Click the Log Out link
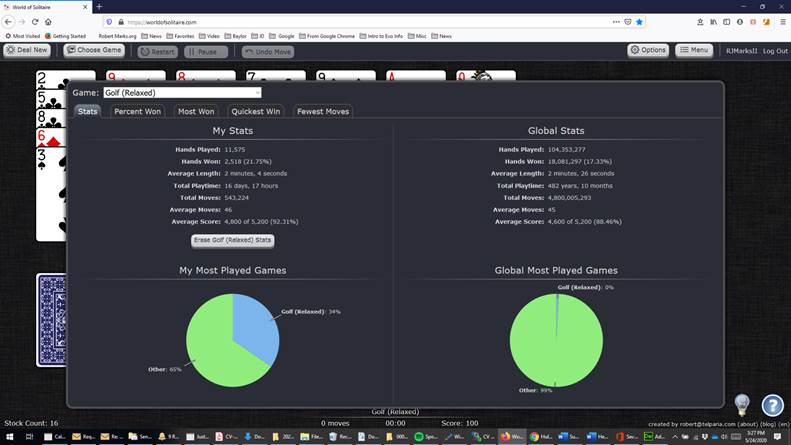The width and height of the screenshot is (791, 445). coord(775,51)
